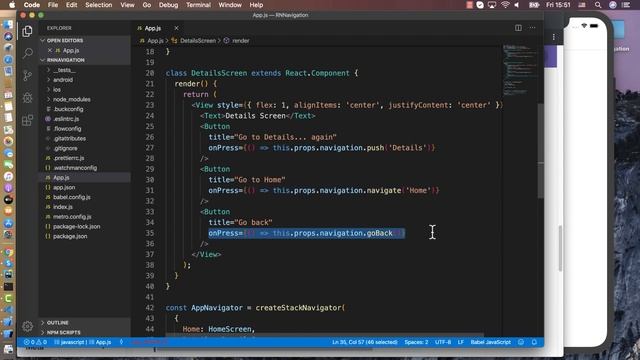
Task: Click the DetailsScreen breadcrumb
Action: (x=198, y=41)
